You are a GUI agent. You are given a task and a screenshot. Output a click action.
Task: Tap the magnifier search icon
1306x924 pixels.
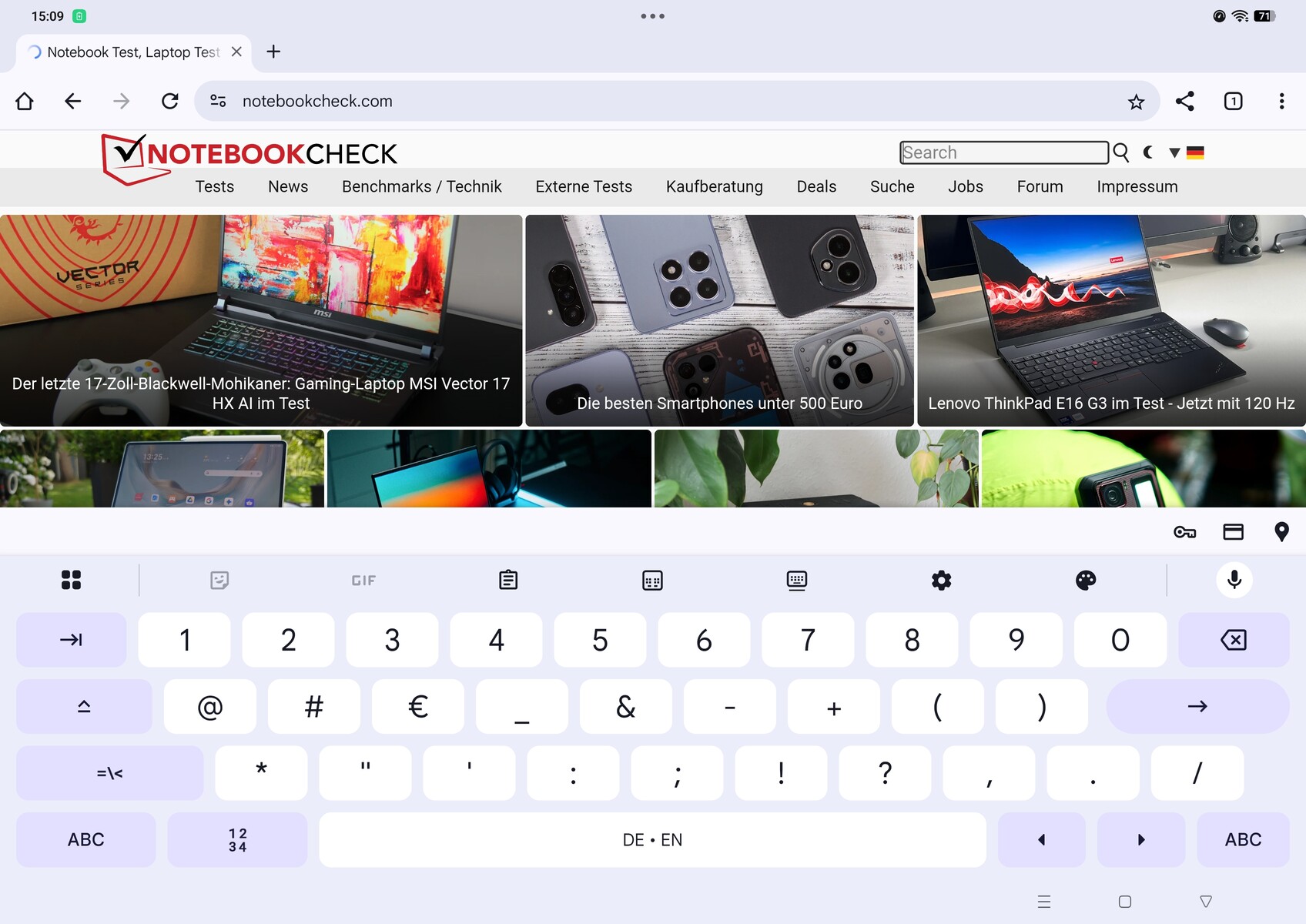click(1121, 152)
